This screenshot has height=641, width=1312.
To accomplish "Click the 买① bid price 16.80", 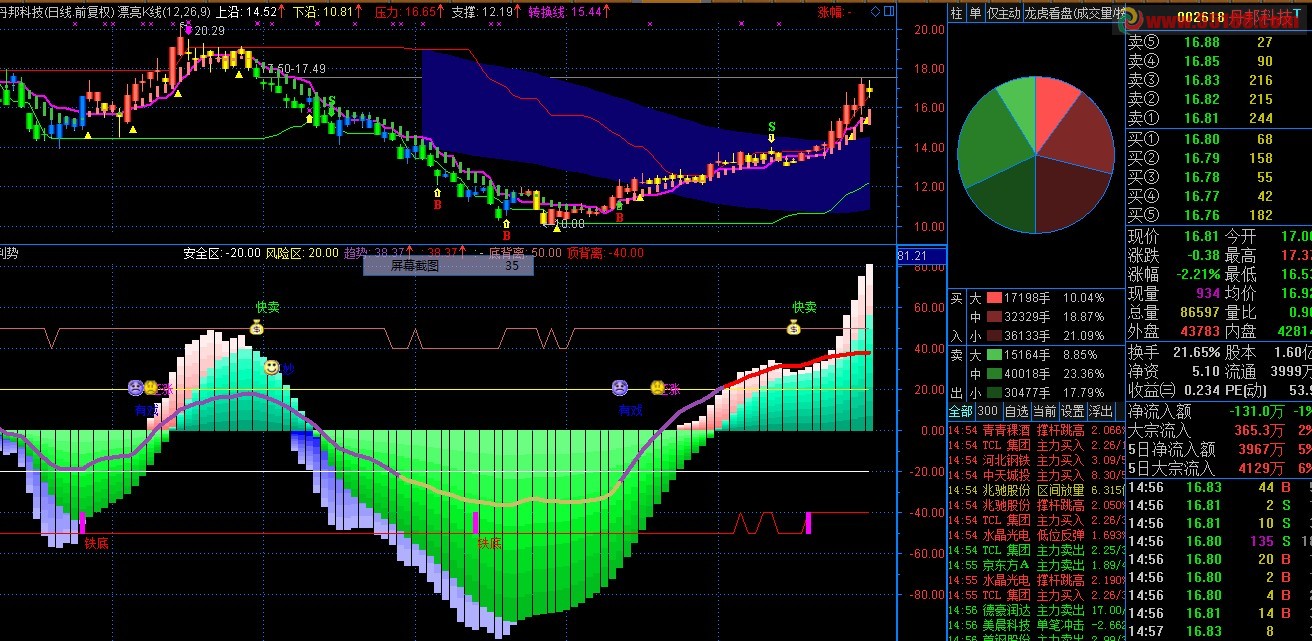I will click(1201, 139).
